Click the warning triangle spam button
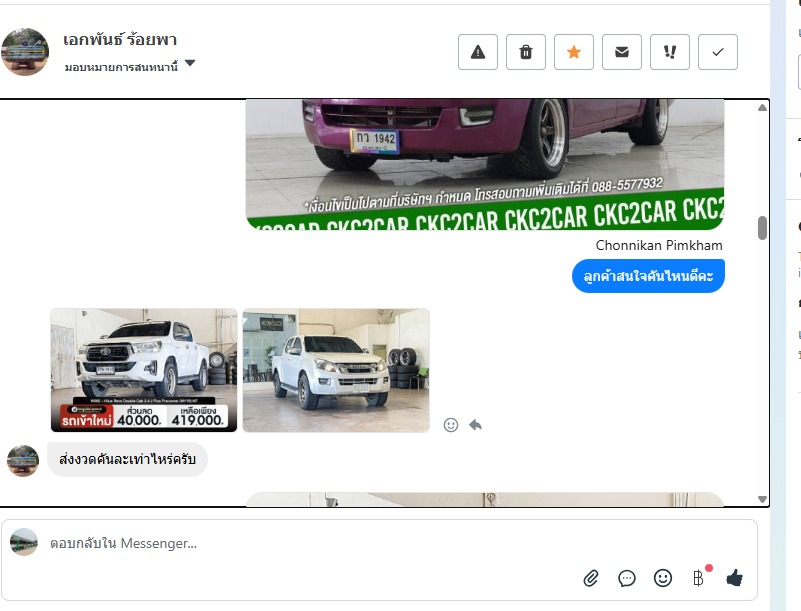 pos(478,52)
